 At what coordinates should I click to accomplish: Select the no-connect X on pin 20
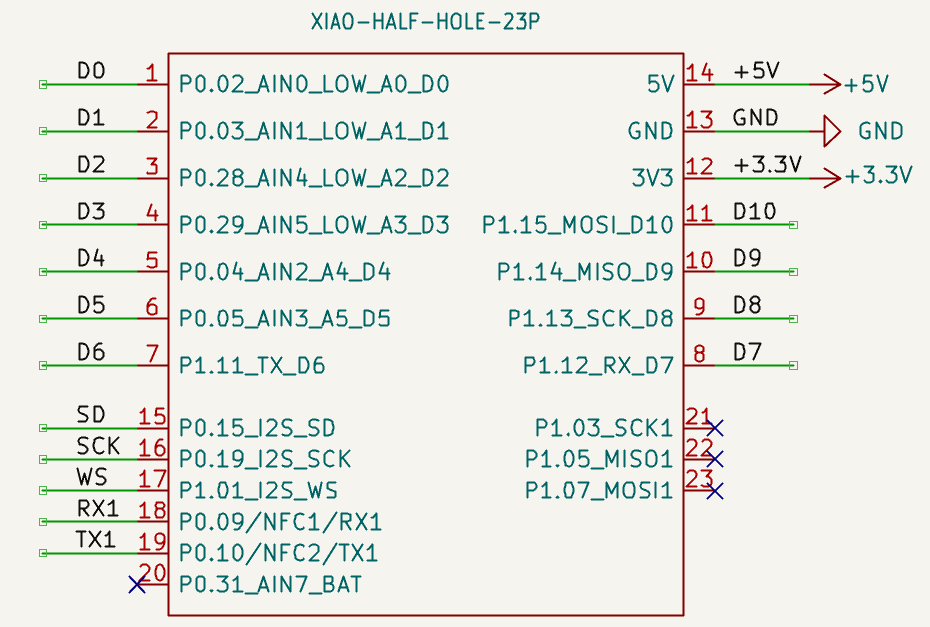pyautogui.click(x=137, y=585)
